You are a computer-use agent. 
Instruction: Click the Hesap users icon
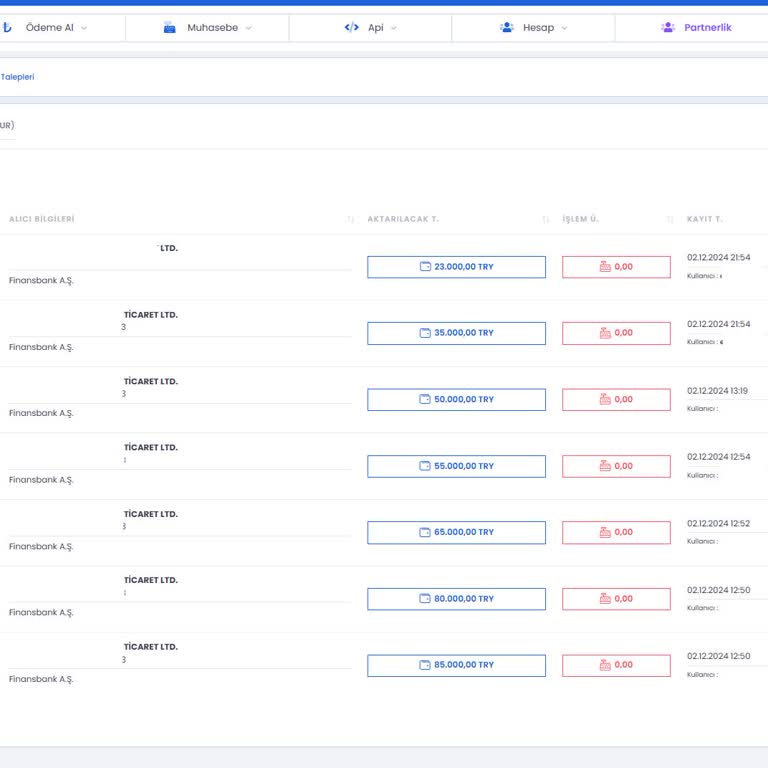click(x=506, y=28)
